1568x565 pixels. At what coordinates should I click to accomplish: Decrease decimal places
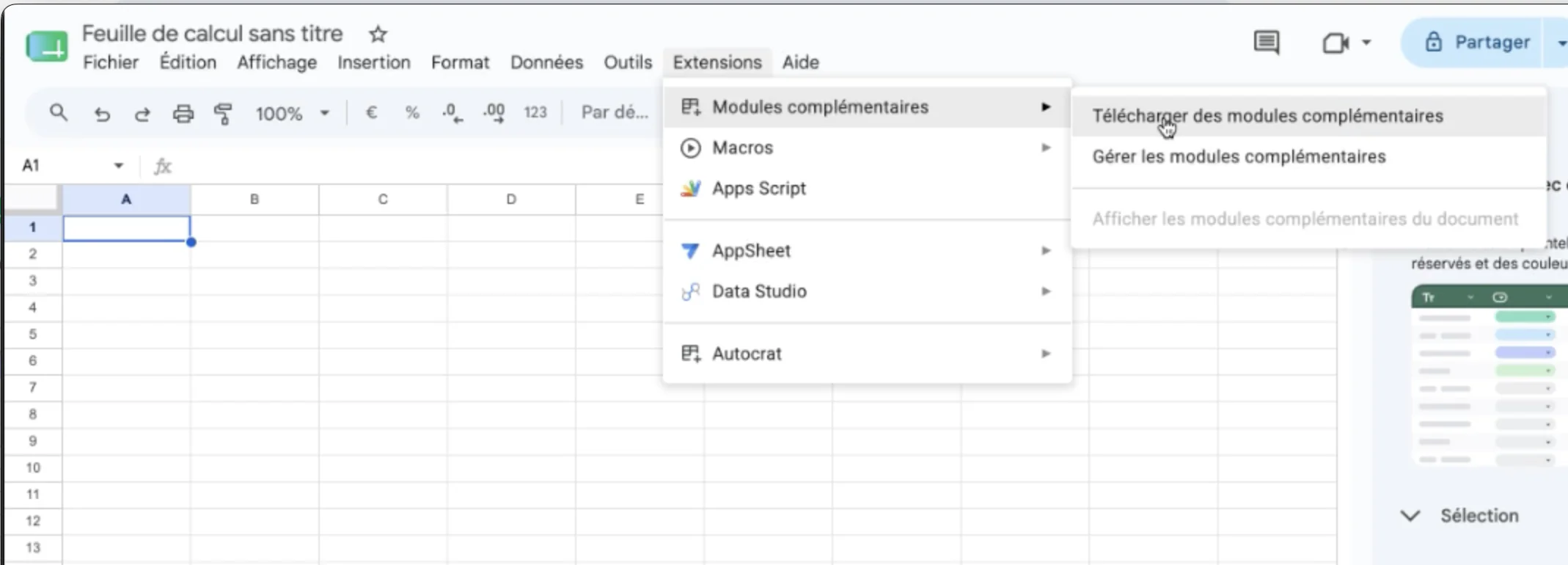(x=453, y=113)
